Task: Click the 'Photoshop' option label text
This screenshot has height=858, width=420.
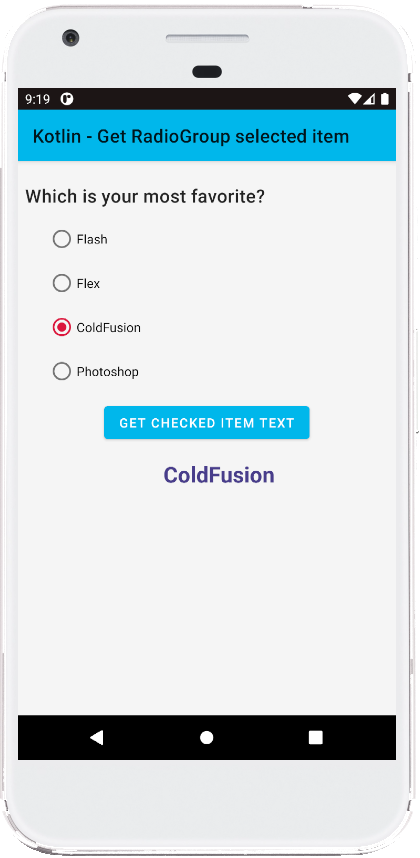Action: tap(108, 372)
